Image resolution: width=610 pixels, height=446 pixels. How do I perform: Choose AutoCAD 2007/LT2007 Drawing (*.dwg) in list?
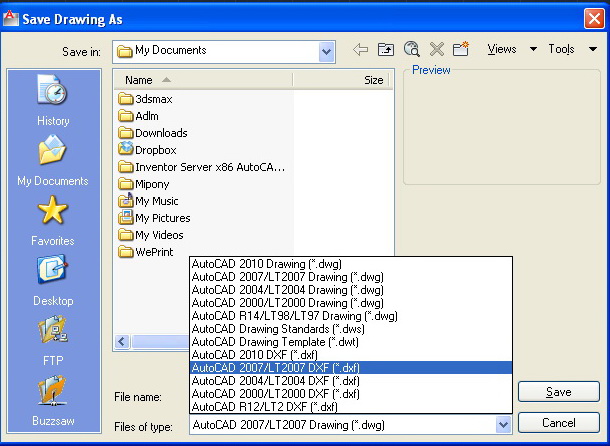(351, 277)
